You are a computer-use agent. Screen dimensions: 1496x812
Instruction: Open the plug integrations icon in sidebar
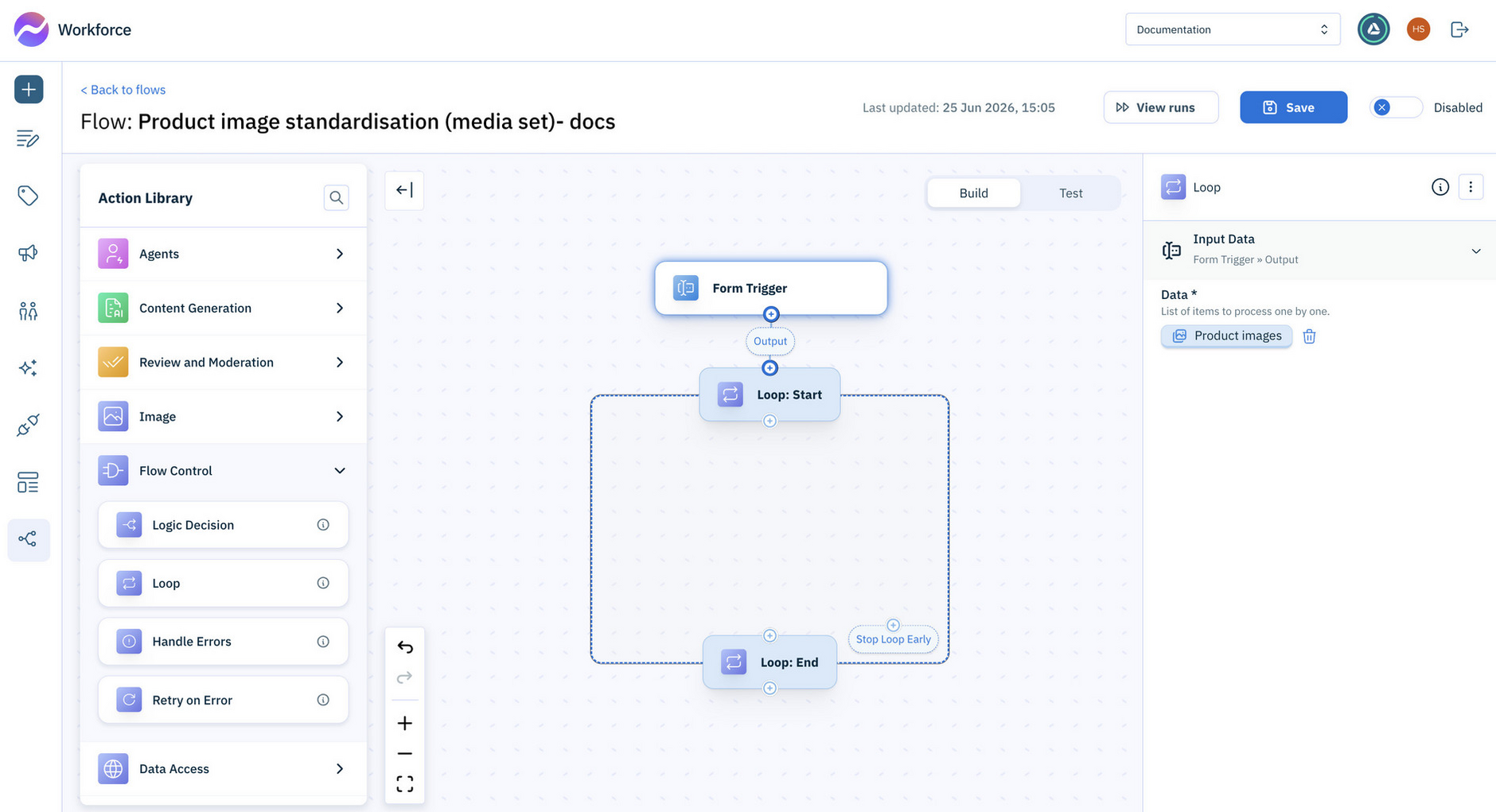pos(28,425)
